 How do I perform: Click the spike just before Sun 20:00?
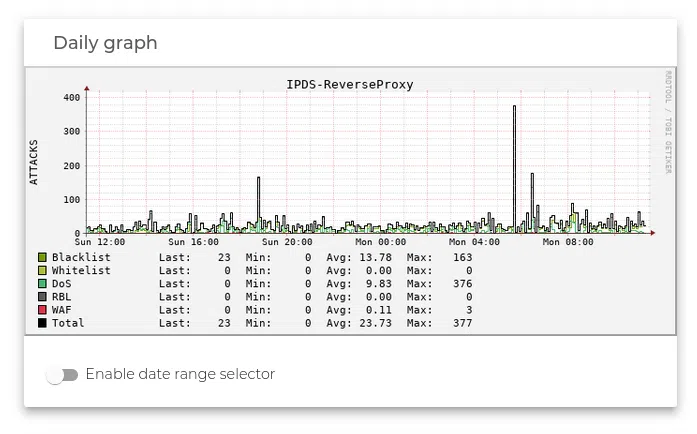pyautogui.click(x=258, y=200)
